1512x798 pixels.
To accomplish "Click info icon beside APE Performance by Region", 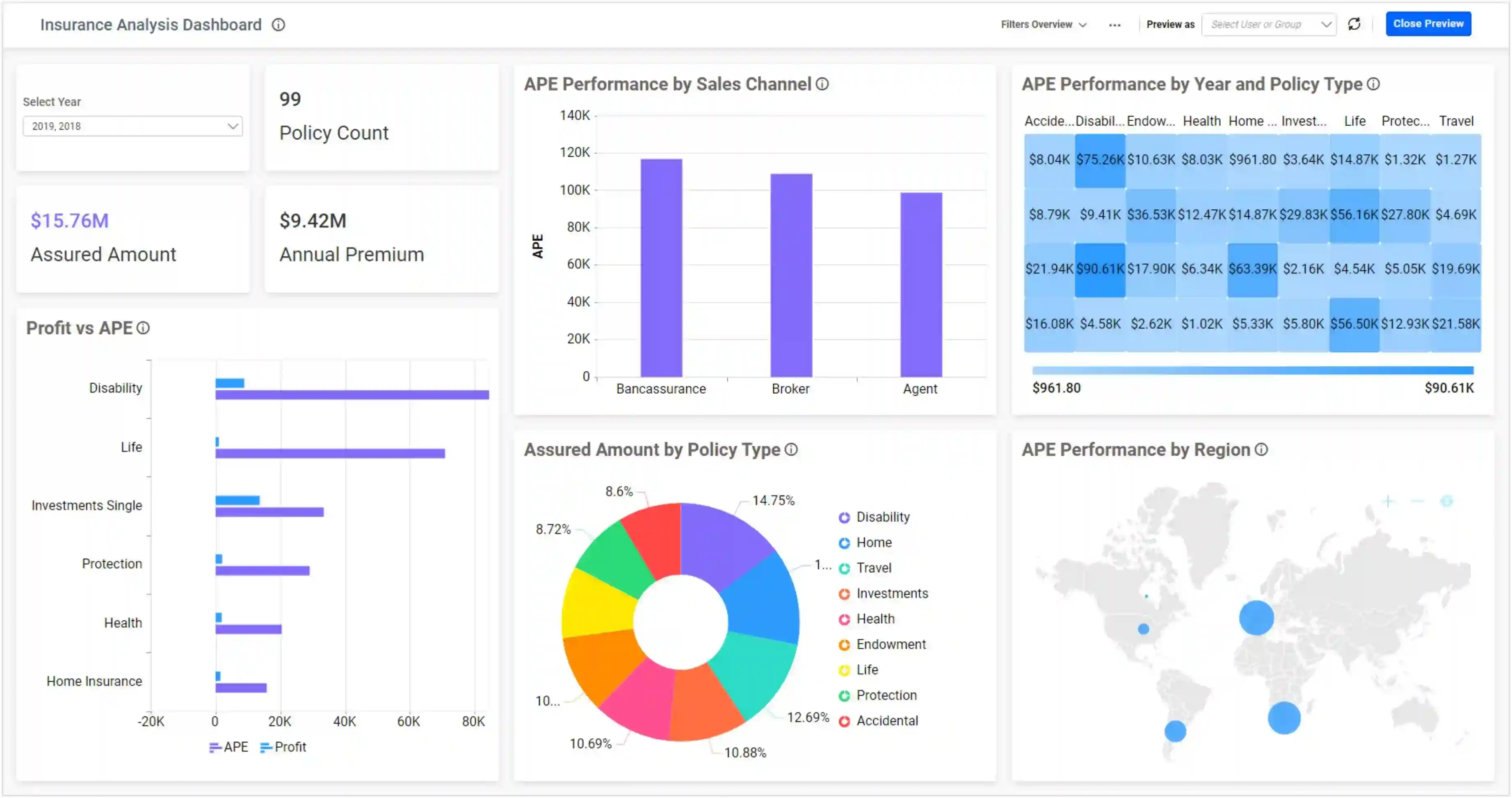I will coord(1261,449).
